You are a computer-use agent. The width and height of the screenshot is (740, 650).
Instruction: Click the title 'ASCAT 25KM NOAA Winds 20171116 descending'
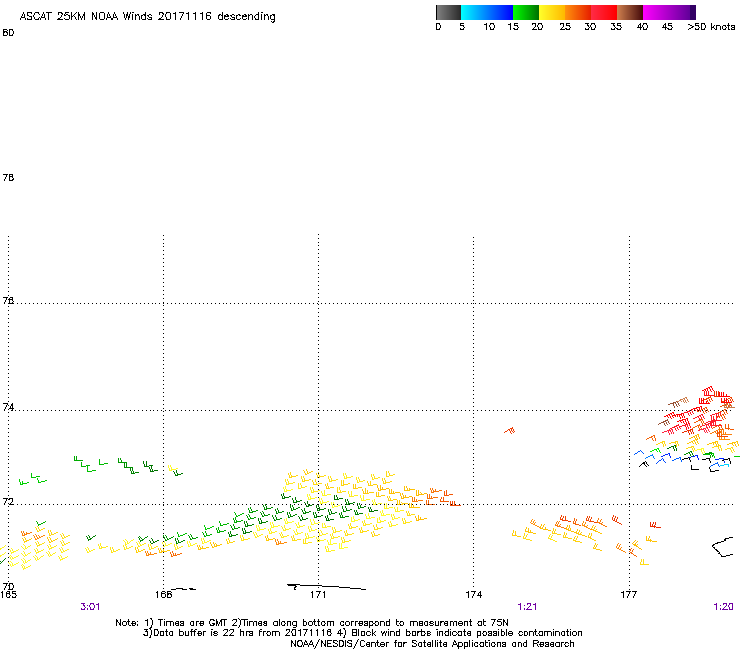[x=147, y=17]
